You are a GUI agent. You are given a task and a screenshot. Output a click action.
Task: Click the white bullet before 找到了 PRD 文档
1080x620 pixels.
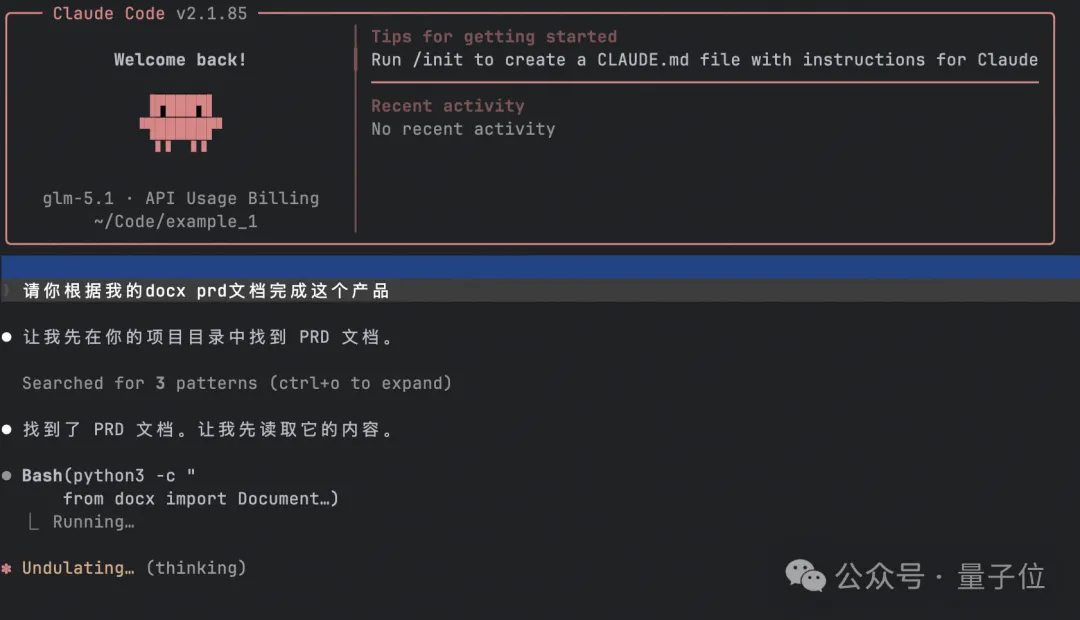coord(7,430)
